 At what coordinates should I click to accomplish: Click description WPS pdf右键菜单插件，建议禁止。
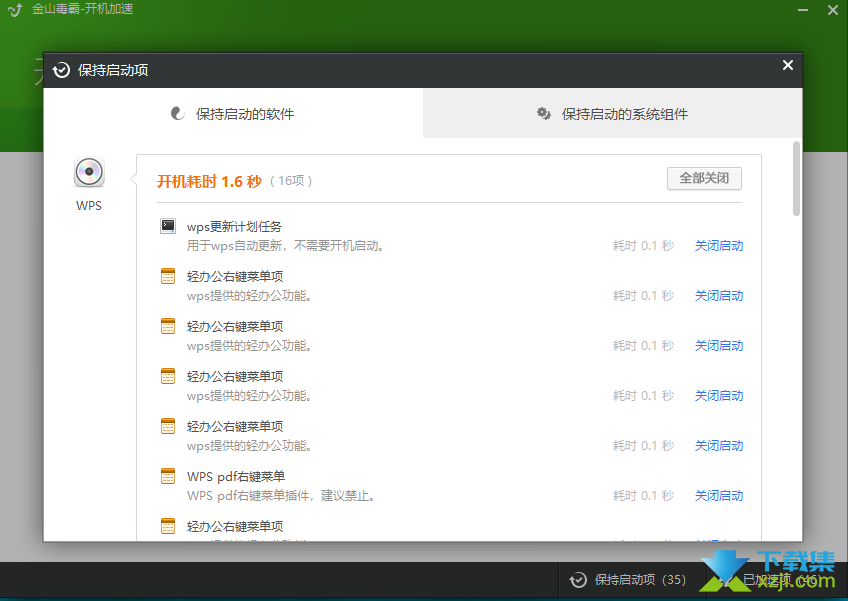(x=282, y=496)
